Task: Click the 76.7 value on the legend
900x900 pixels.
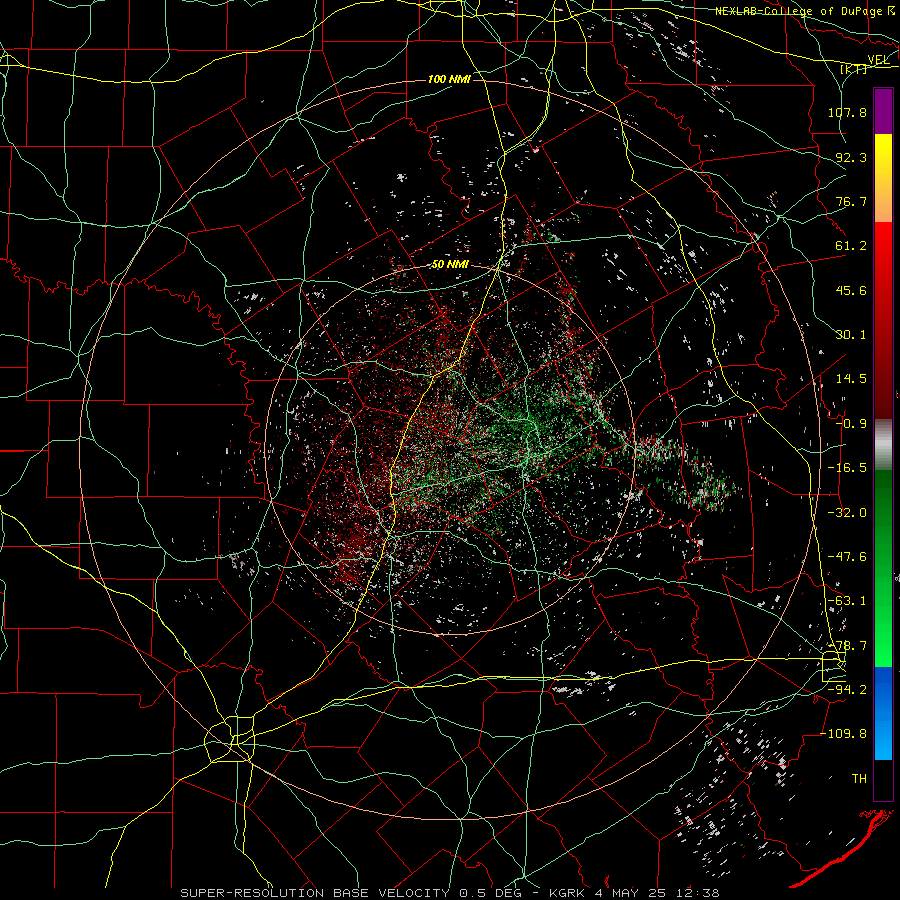Action: [851, 201]
